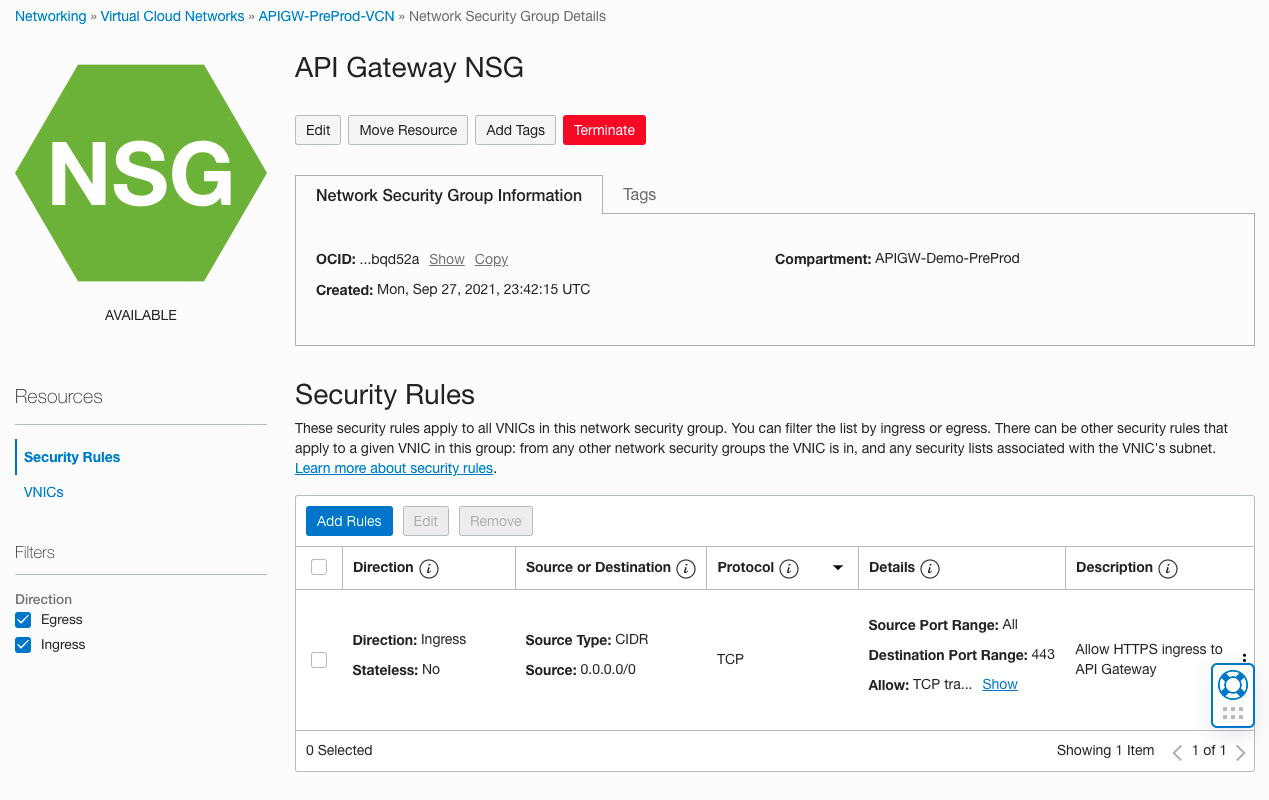The height and width of the screenshot is (800, 1269).
Task: Disable the Egress direction filter
Action: click(22, 619)
